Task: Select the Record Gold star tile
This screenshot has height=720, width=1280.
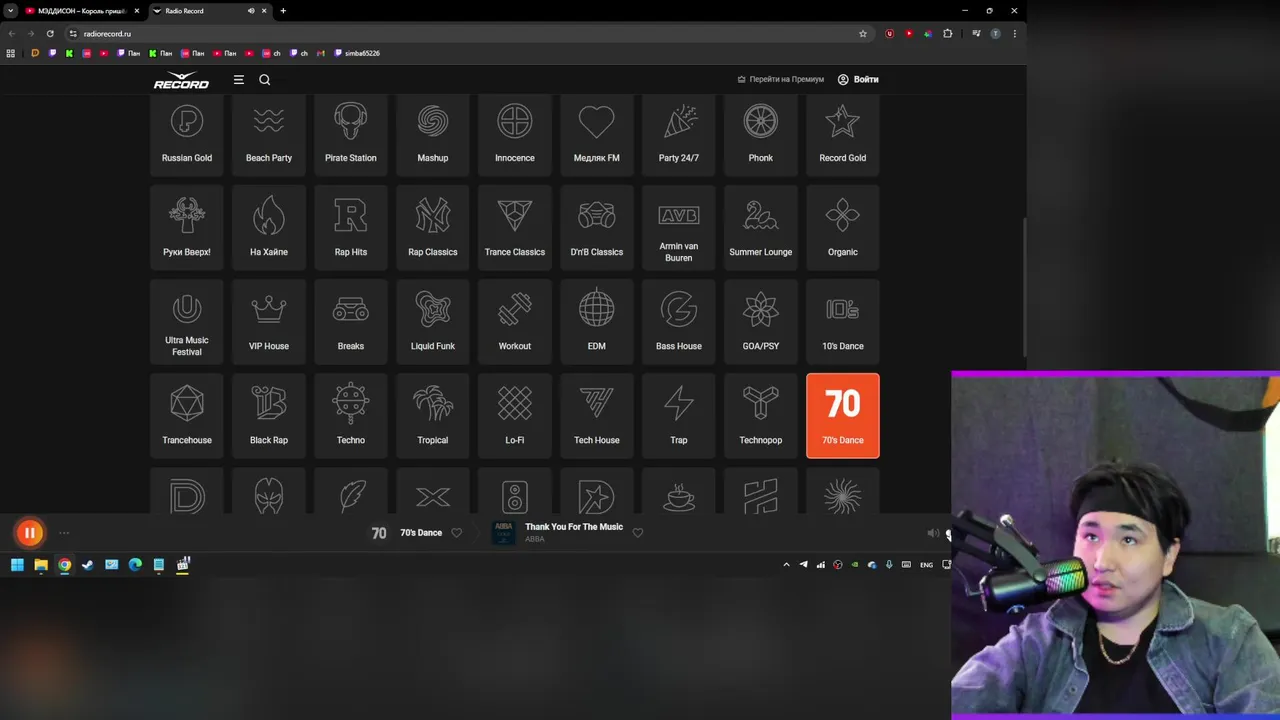Action: [843, 135]
